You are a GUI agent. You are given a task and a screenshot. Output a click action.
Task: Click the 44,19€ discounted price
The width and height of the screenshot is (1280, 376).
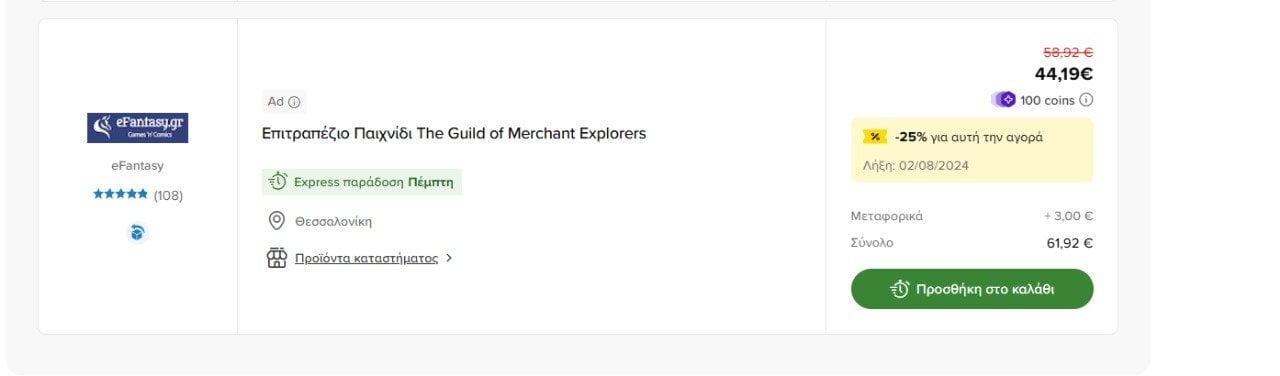pyautogui.click(x=1064, y=74)
